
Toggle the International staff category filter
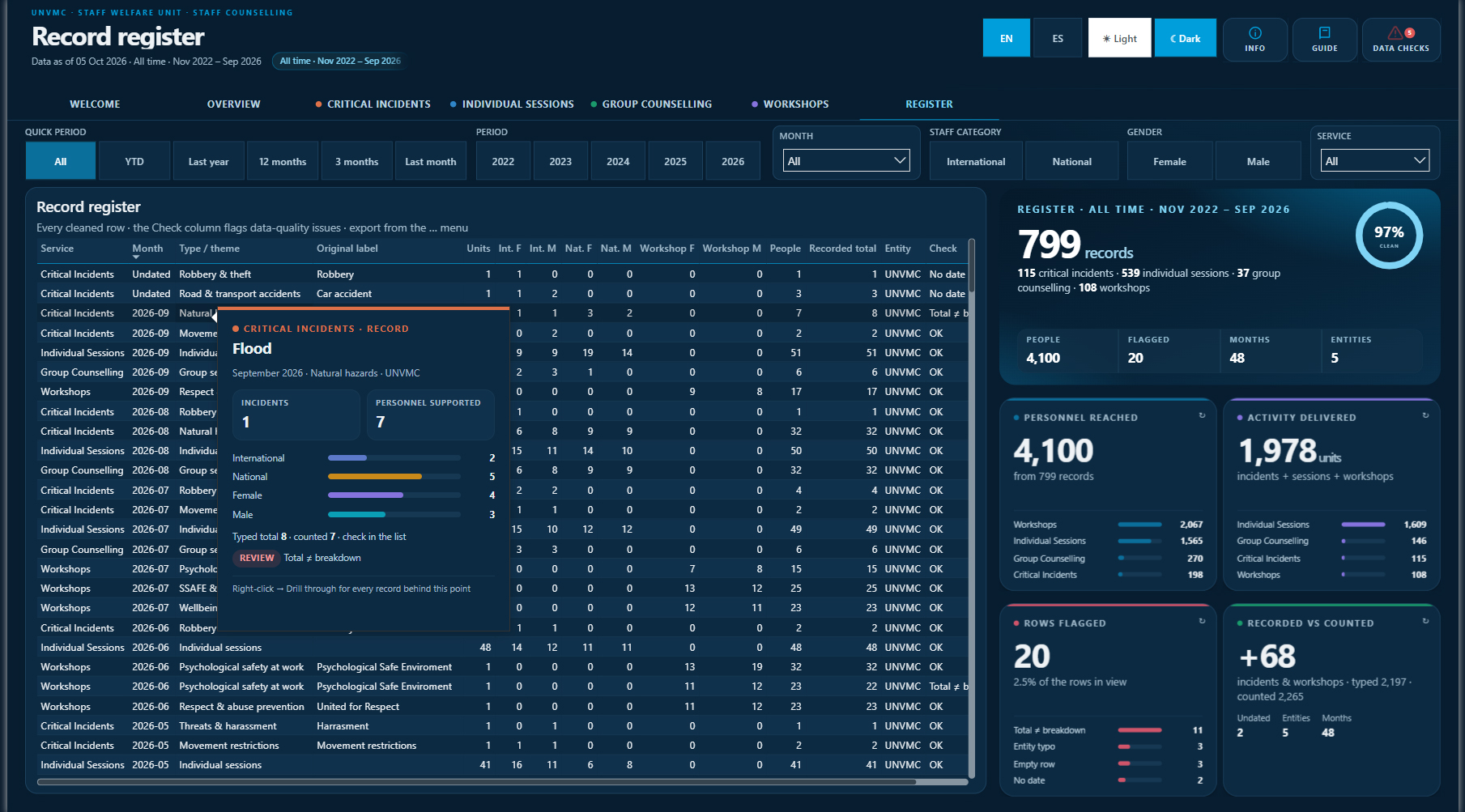point(976,161)
